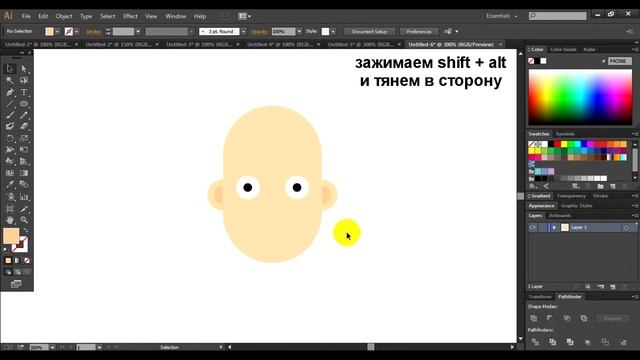The width and height of the screenshot is (640, 360).
Task: Open the Swatches panel flyout menu
Action: pyautogui.click(x=634, y=134)
